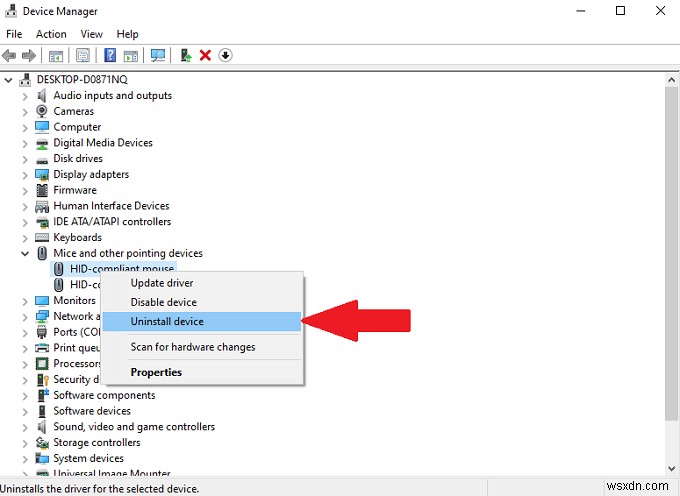Image resolution: width=680 pixels, height=496 pixels.
Task: Click Update device driver toolbar icon
Action: tap(186, 55)
